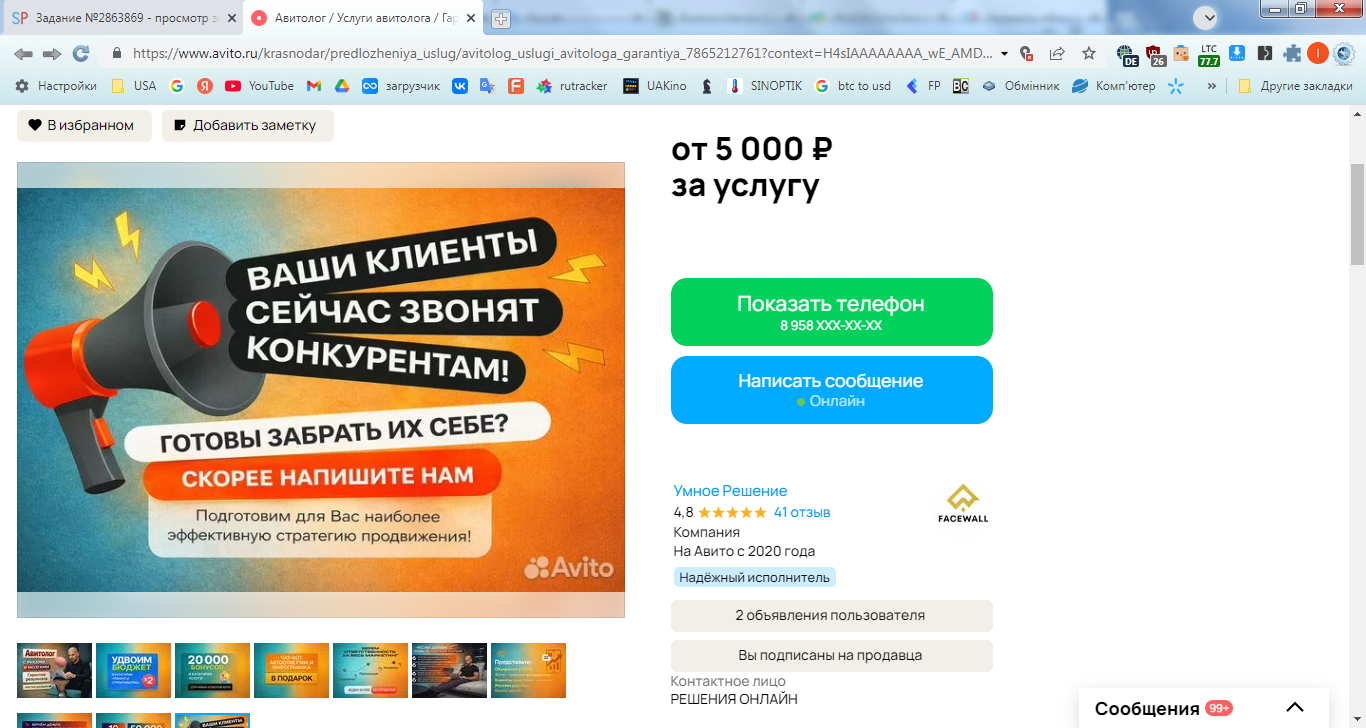
Task: Click the extensions puzzle icon
Action: (x=1292, y=53)
